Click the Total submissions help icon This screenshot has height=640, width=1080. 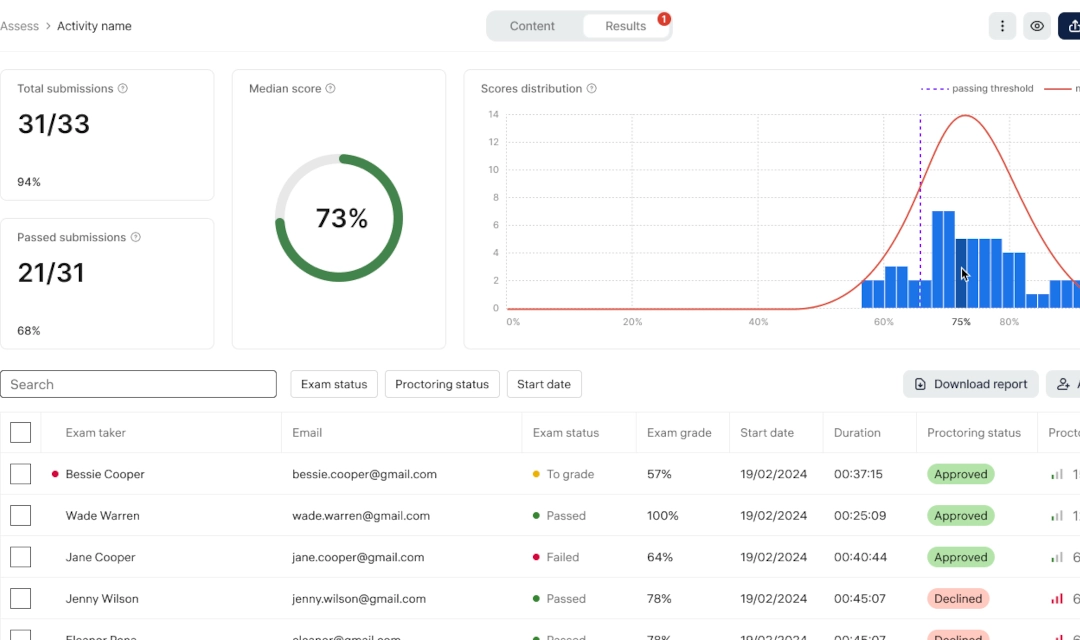(123, 89)
